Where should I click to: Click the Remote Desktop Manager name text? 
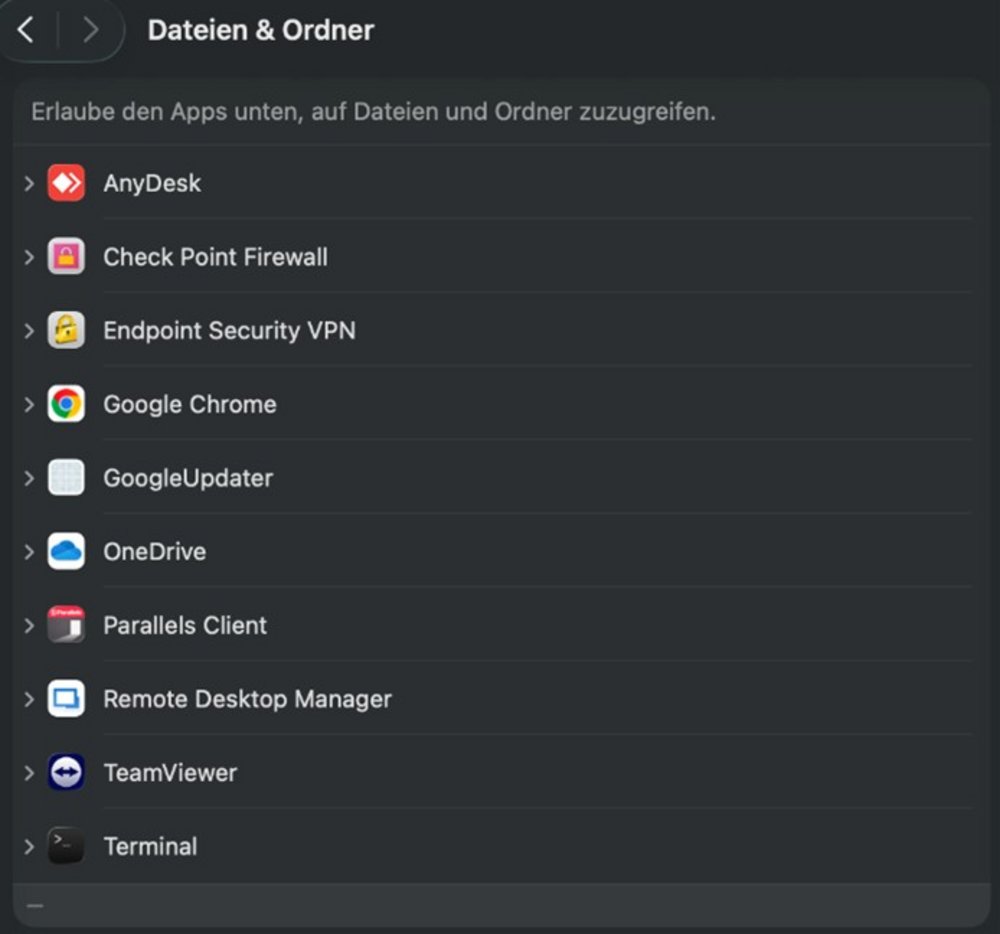[x=247, y=699]
